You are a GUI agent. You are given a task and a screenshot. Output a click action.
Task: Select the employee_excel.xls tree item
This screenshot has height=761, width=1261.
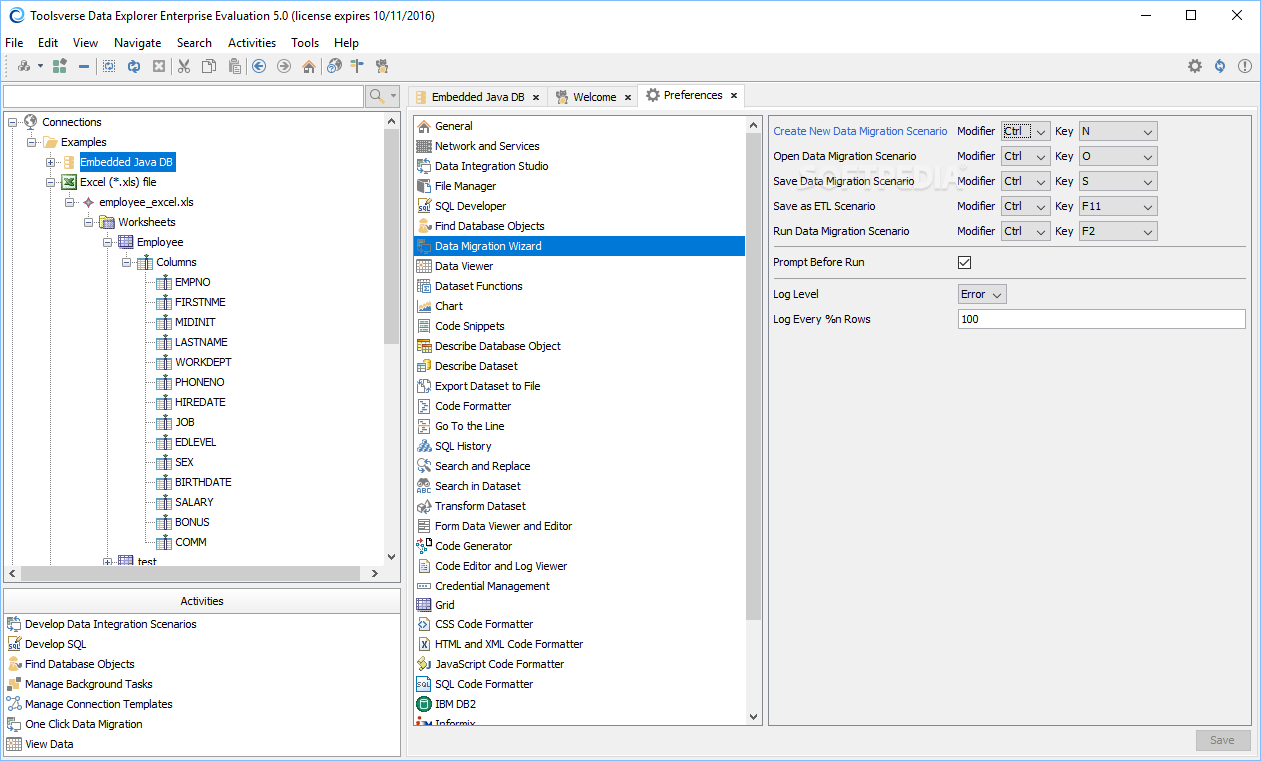pos(146,202)
